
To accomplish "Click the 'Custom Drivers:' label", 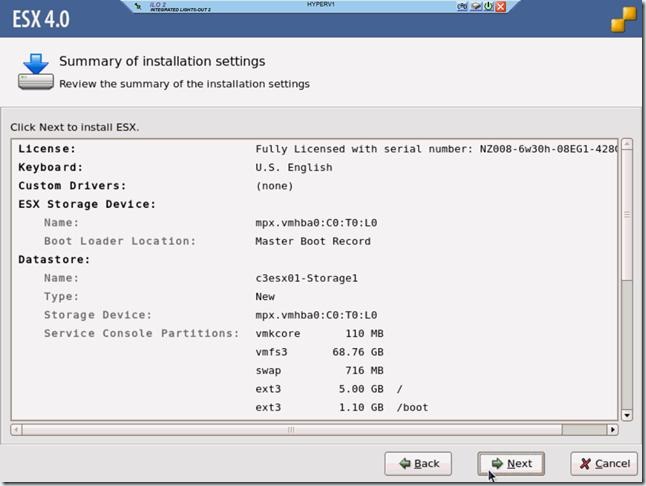I will 72,186.
